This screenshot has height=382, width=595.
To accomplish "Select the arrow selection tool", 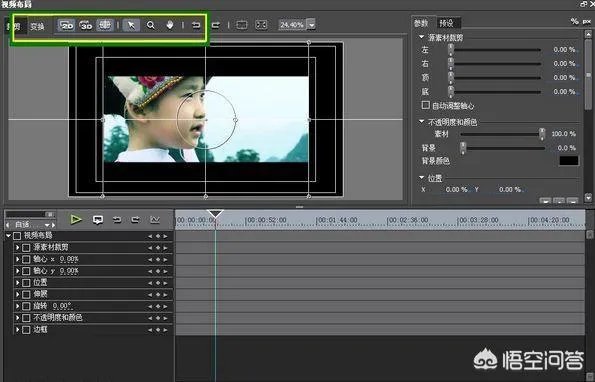I will point(131,25).
